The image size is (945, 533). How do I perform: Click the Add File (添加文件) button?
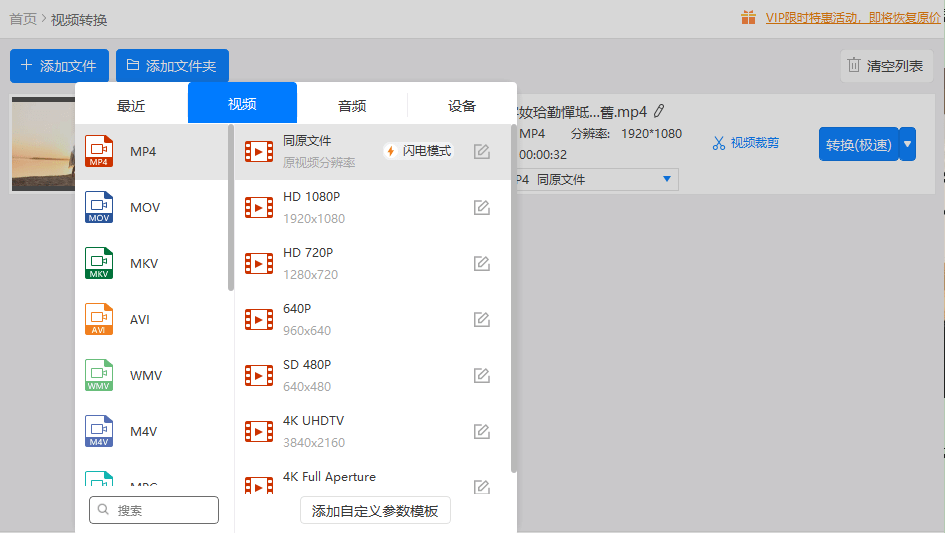tap(58, 66)
